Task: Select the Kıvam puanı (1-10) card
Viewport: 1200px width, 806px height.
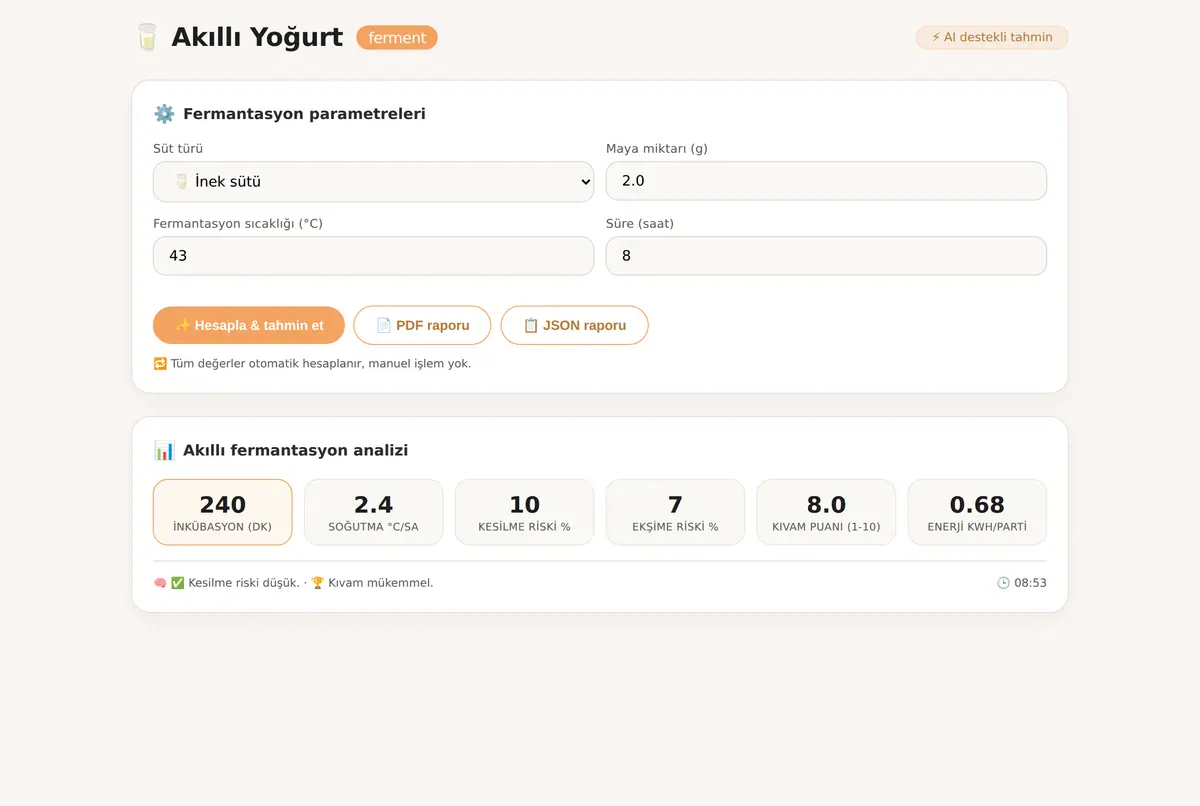Action: point(826,513)
